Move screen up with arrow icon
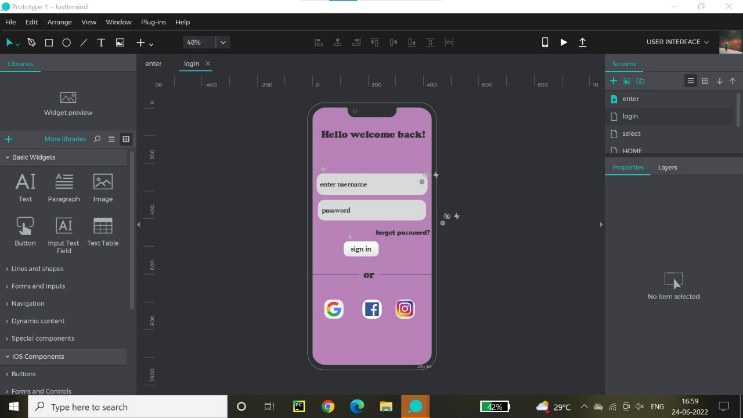This screenshot has height=418, width=743. 733,81
